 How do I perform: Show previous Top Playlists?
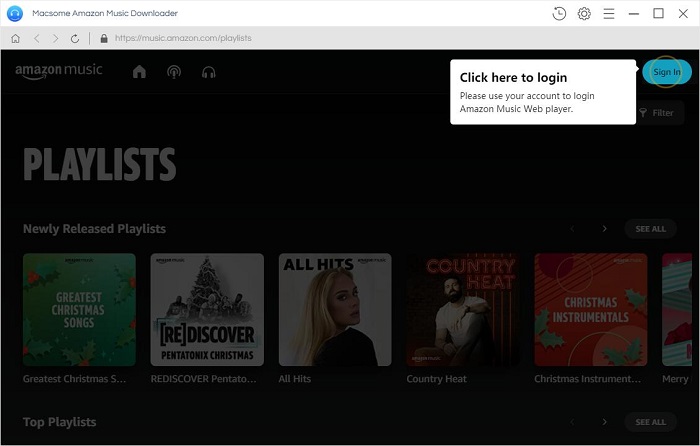click(572, 422)
